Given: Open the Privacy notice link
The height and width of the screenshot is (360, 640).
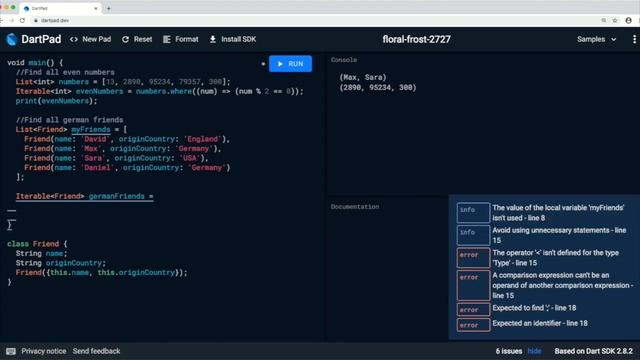Looking at the screenshot, I should 44,351.
